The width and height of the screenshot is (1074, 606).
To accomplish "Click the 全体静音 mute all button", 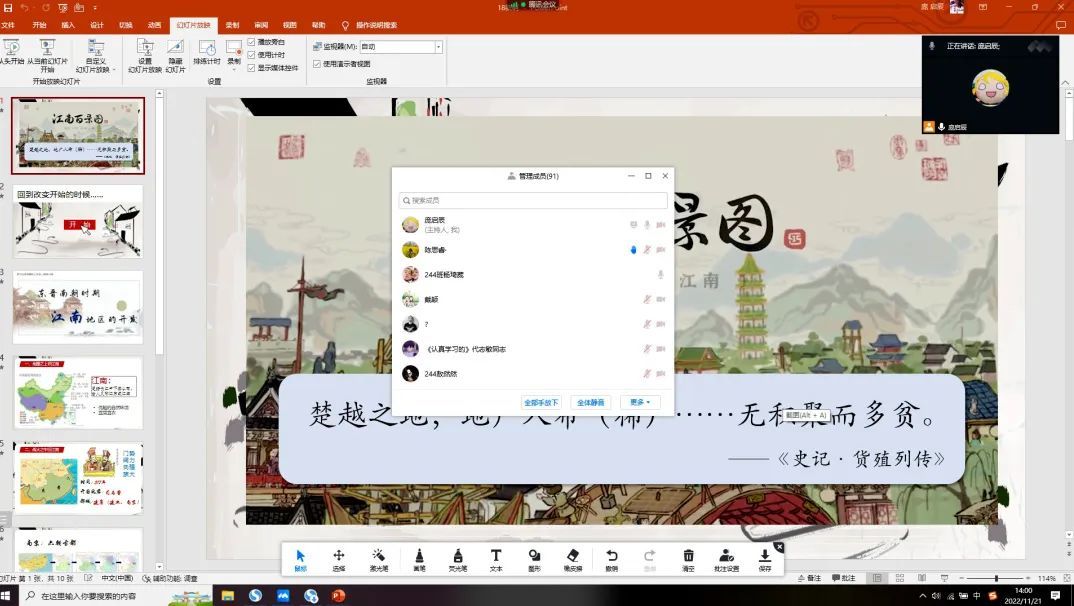I will click(x=590, y=402).
